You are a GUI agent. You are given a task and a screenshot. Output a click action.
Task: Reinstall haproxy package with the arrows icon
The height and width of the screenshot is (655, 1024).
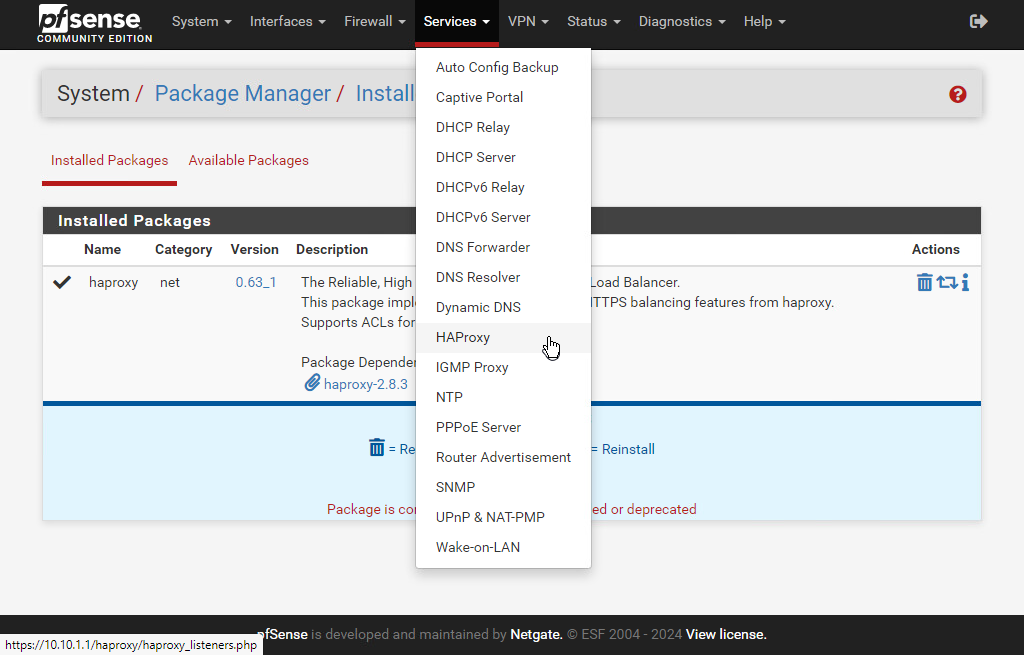947,282
